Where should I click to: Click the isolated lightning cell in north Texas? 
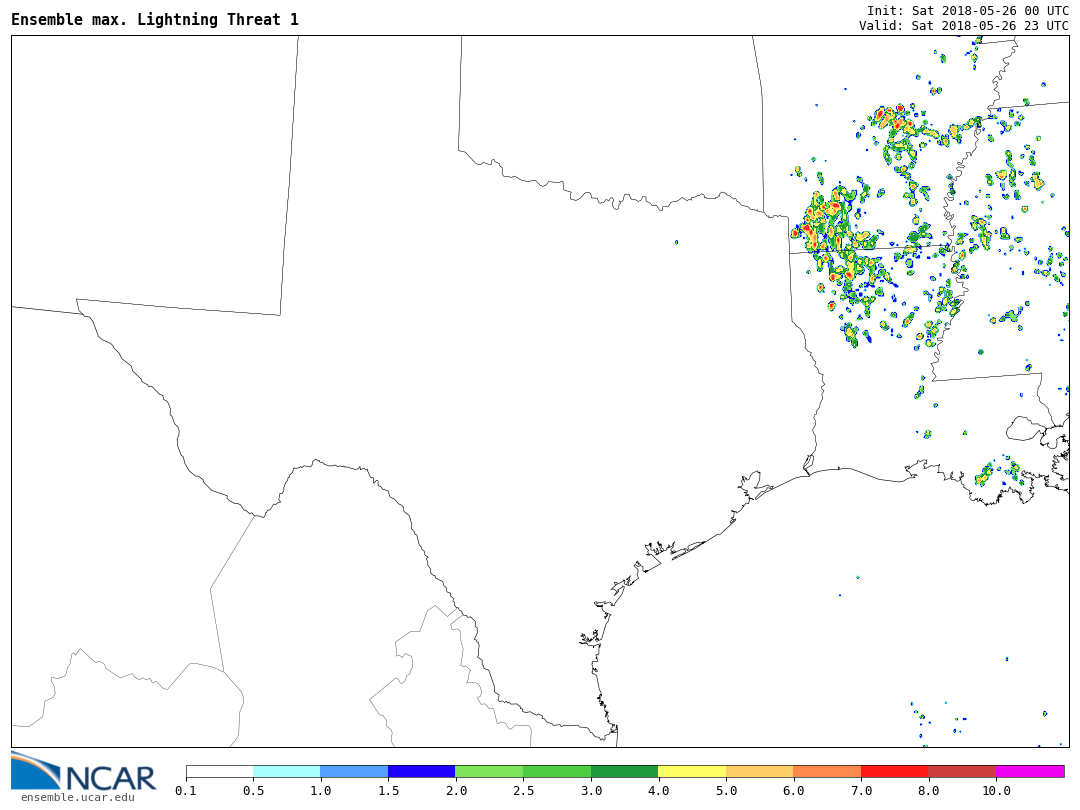pyautogui.click(x=676, y=242)
